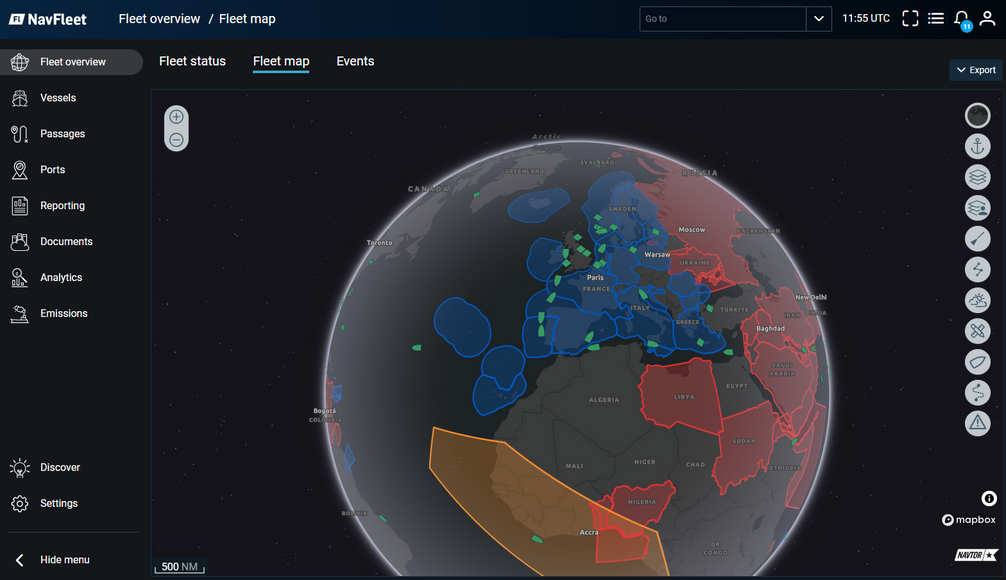Toggle the vessel shape icon
1006x580 pixels.
click(978, 362)
